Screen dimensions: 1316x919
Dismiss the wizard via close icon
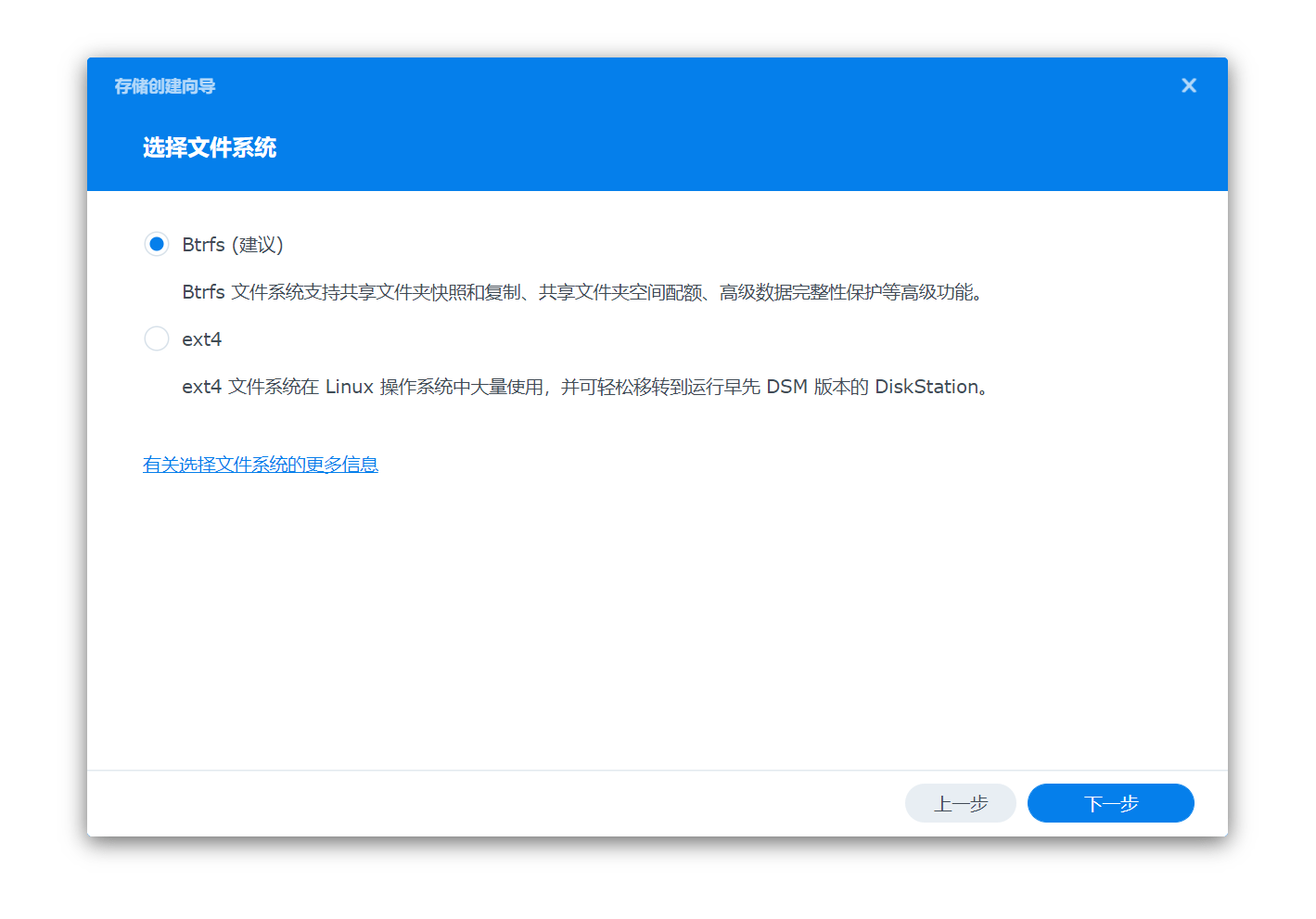tap(1188, 85)
